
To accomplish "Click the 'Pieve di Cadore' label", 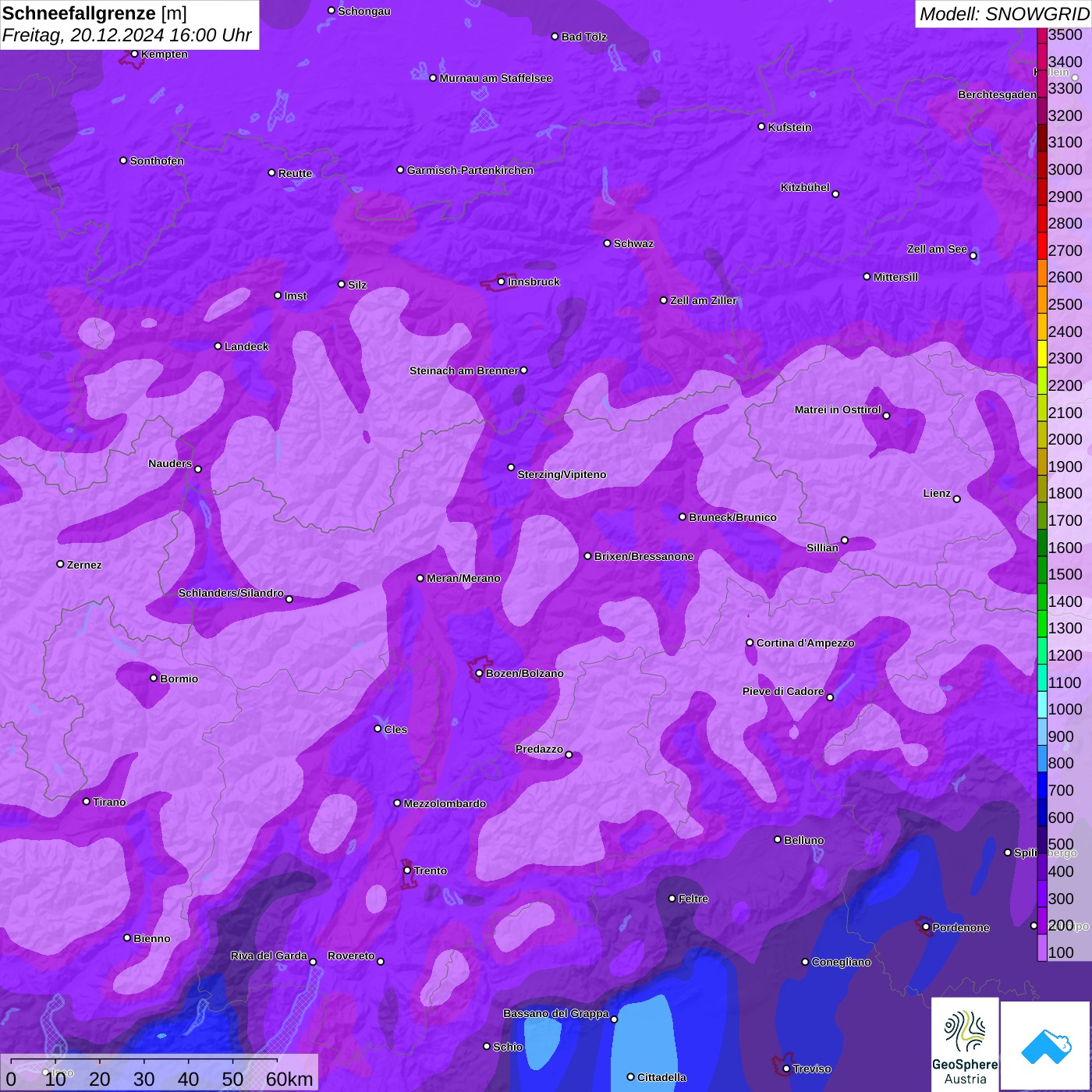I will tap(783, 691).
